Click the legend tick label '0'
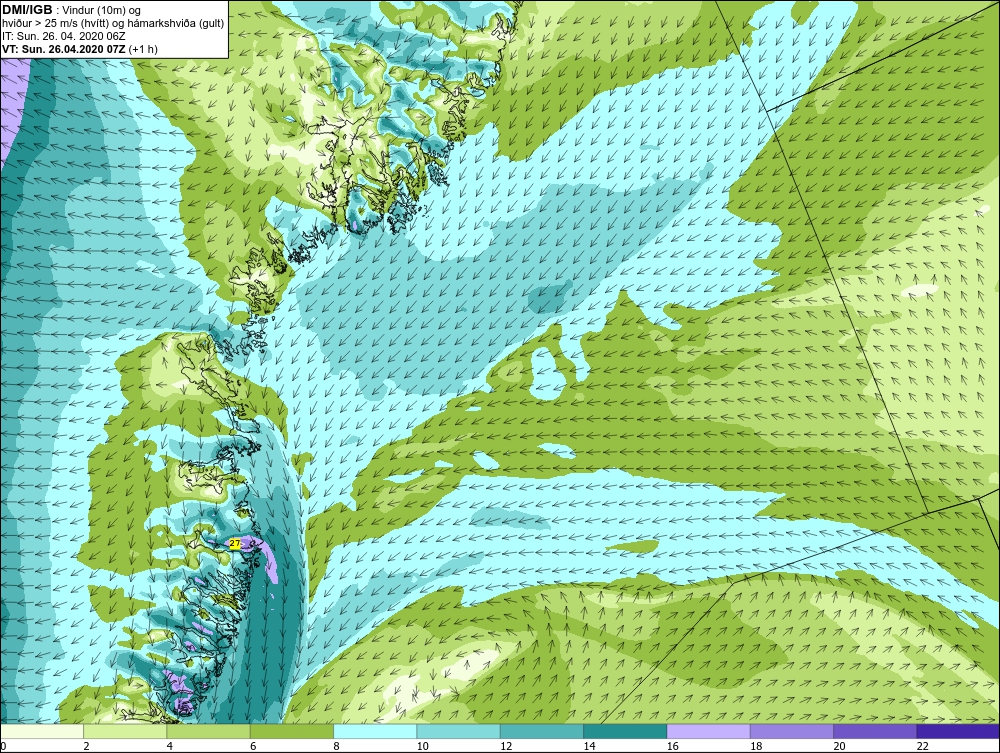 [3, 746]
